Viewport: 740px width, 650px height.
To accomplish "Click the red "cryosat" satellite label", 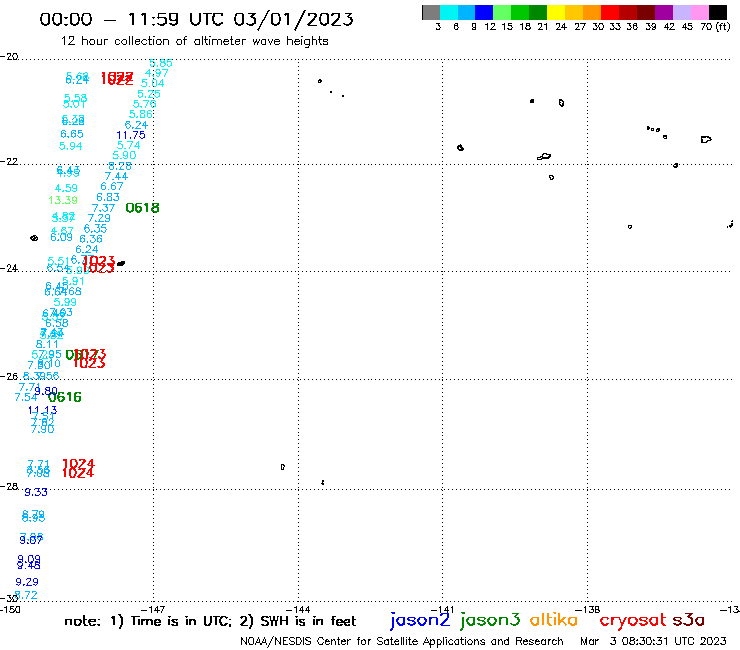I will 632,620.
